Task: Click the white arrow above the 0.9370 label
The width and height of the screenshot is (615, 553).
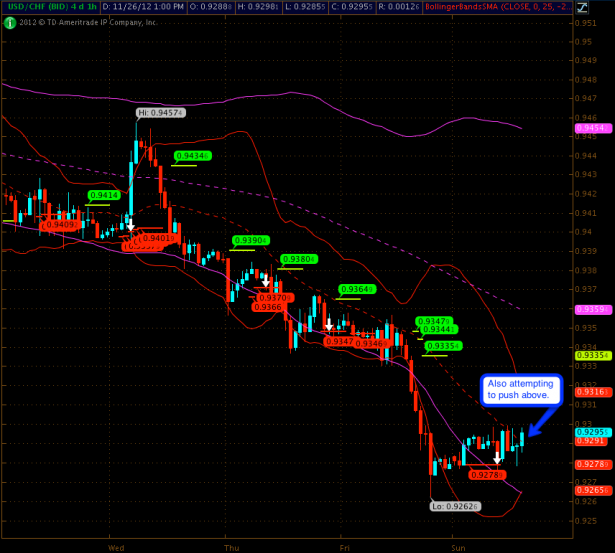Action: tap(265, 282)
